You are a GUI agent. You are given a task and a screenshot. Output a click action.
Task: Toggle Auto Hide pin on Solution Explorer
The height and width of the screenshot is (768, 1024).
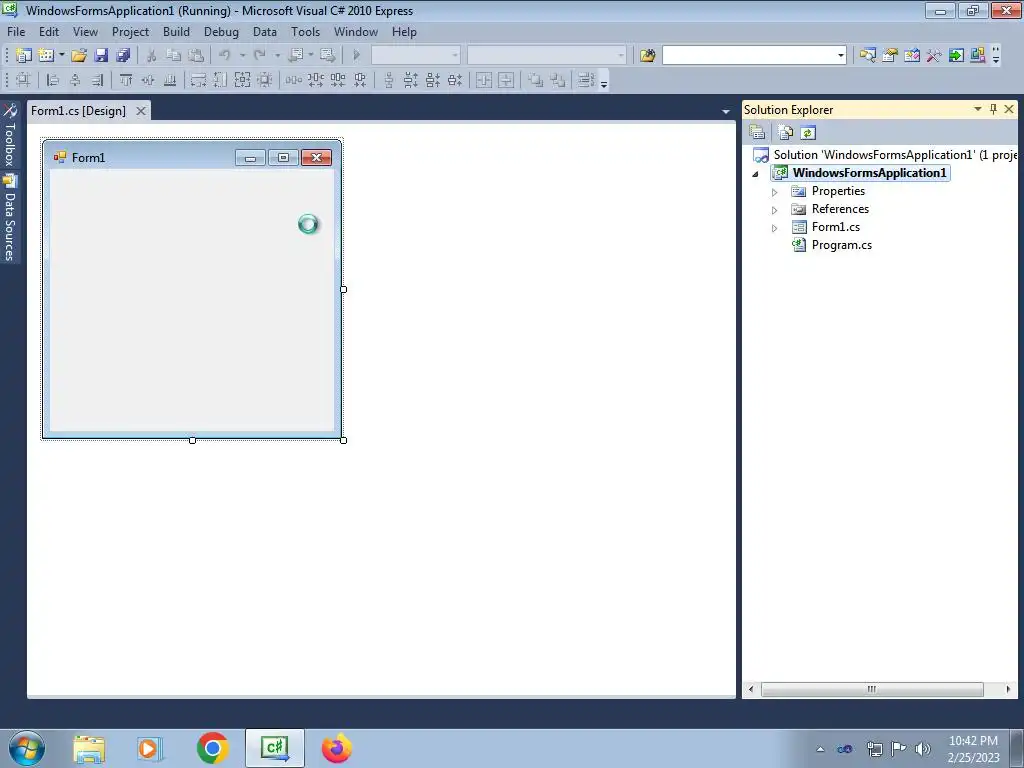click(993, 109)
